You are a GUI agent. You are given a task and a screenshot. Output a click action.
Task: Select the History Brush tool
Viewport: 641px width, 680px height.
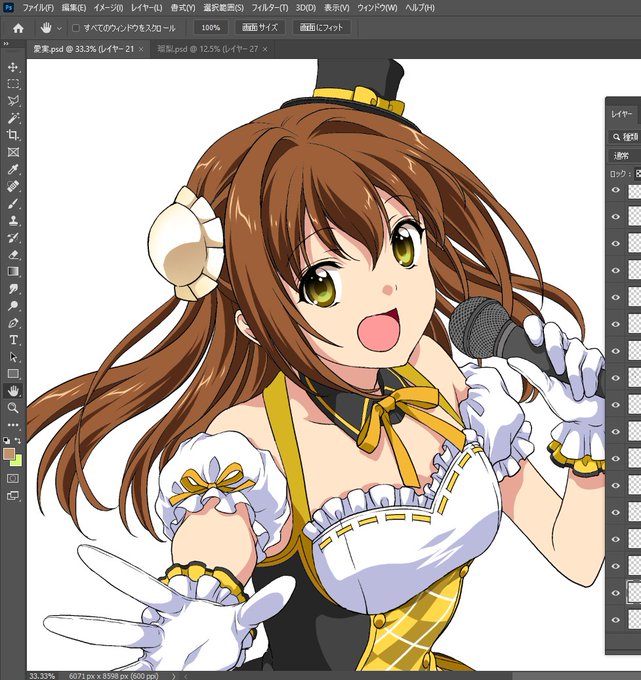[x=13, y=238]
